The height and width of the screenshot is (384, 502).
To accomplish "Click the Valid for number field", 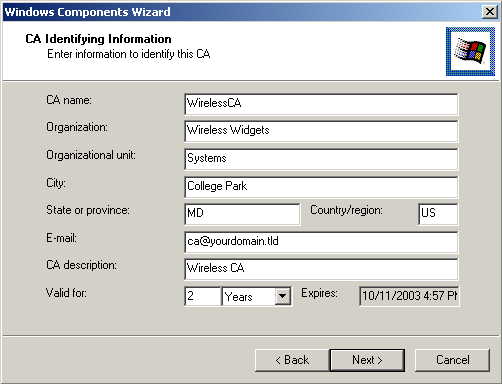I will click(203, 296).
